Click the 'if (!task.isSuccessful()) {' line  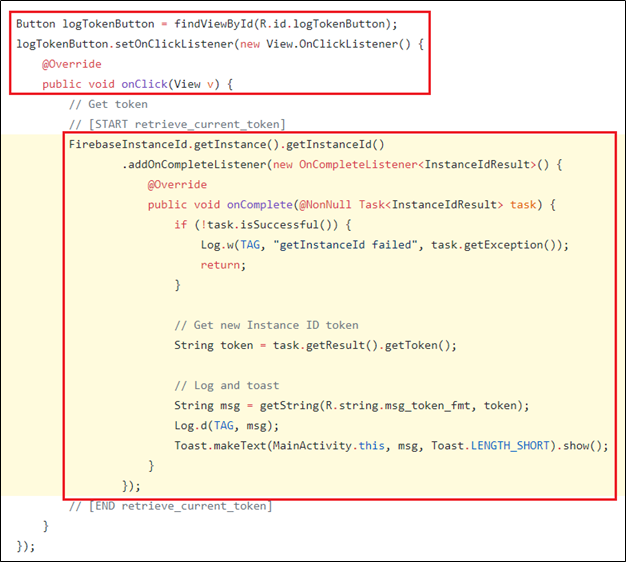[263, 225]
